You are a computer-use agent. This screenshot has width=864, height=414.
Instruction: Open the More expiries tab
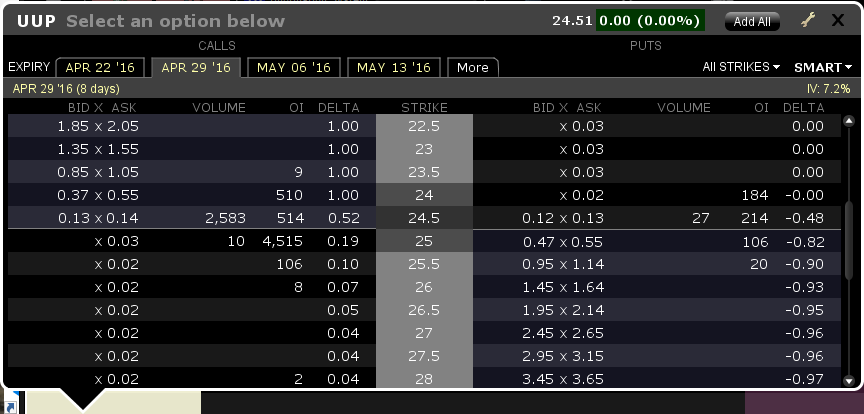[x=473, y=67]
